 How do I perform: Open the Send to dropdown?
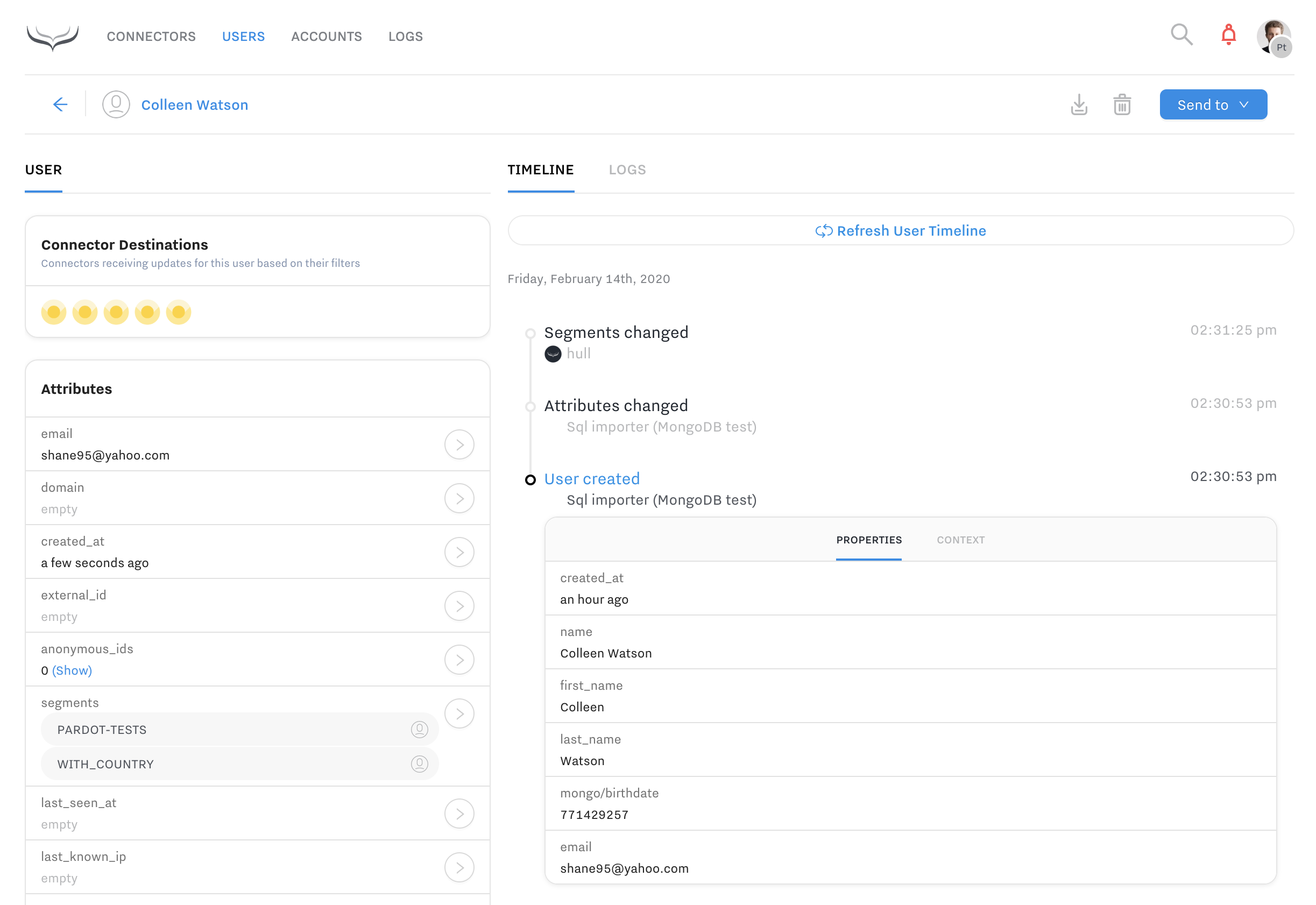click(1213, 105)
